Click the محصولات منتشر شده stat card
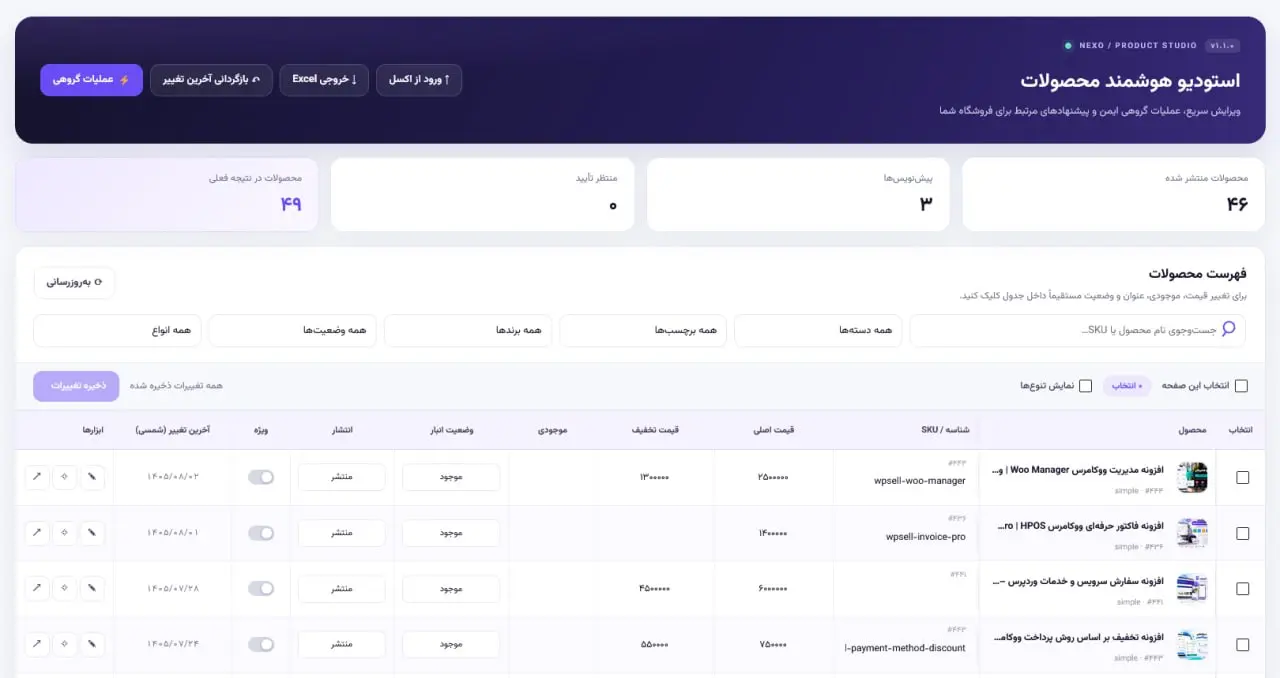The height and width of the screenshot is (678, 1280). pyautogui.click(x=1114, y=194)
